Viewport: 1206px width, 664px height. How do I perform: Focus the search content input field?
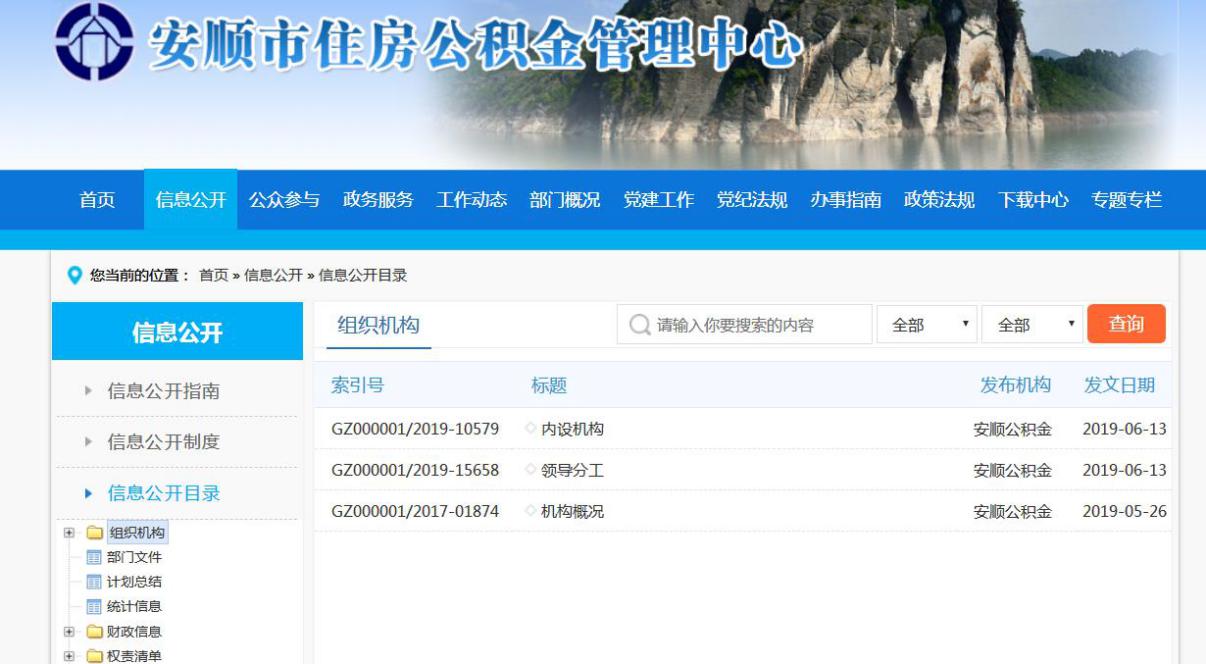744,325
